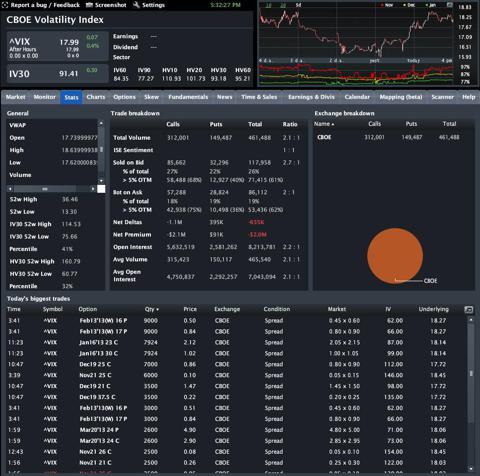This screenshot has height=476, width=480.
Task: Toggle the Dec series in chart legend
Action: point(409,5)
